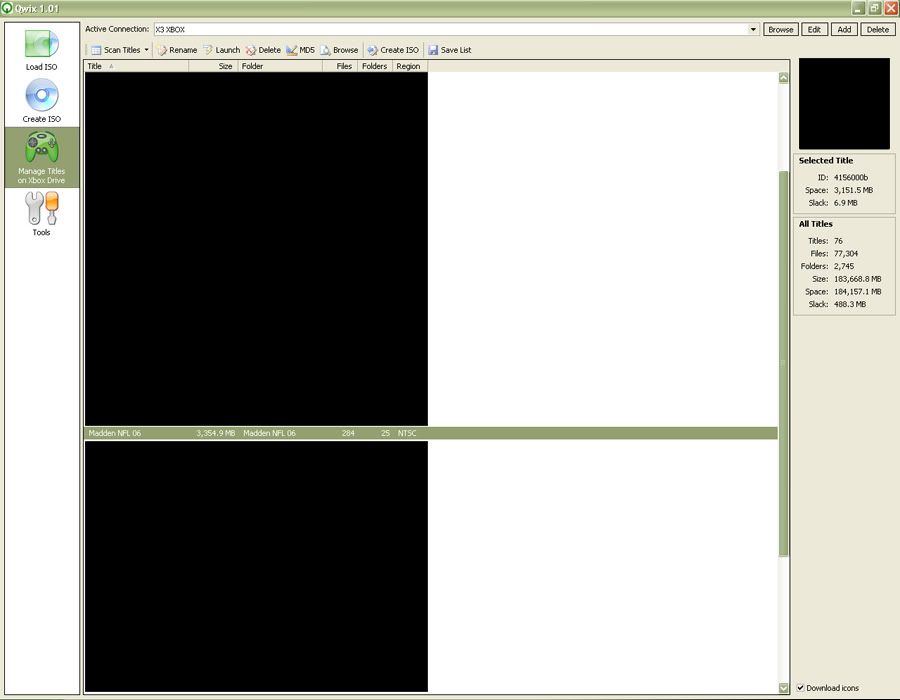The image size is (900, 700).
Task: Click the Add connection button
Action: coord(844,30)
